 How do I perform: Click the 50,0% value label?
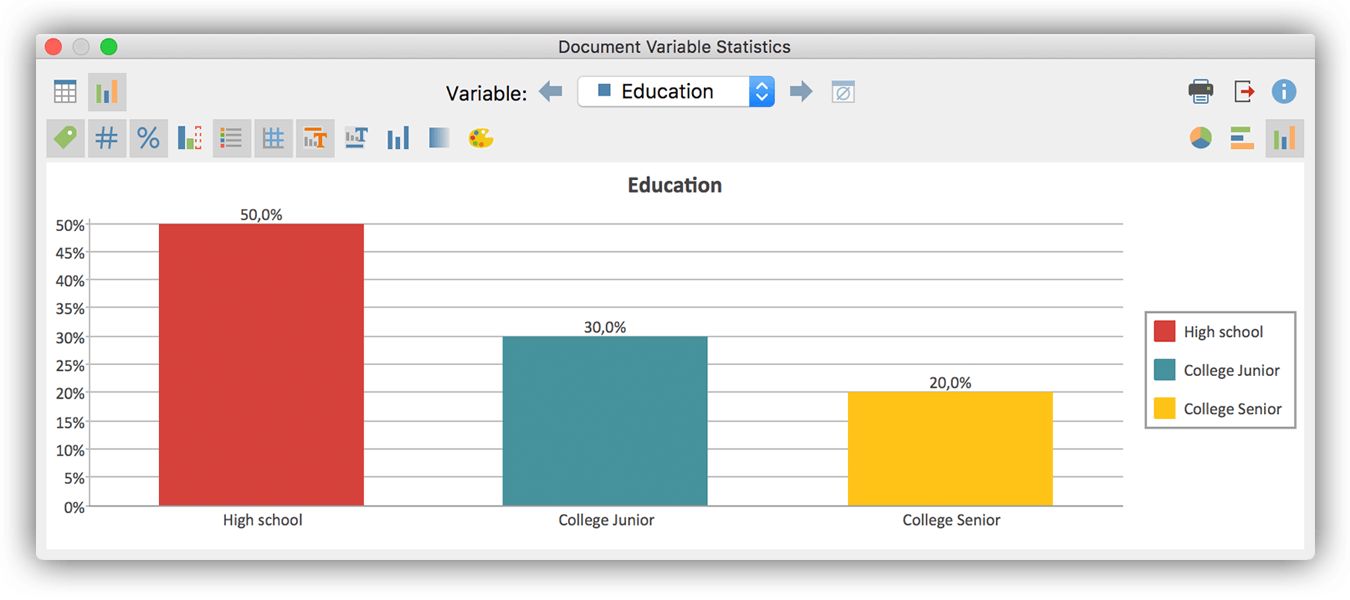[x=261, y=215]
